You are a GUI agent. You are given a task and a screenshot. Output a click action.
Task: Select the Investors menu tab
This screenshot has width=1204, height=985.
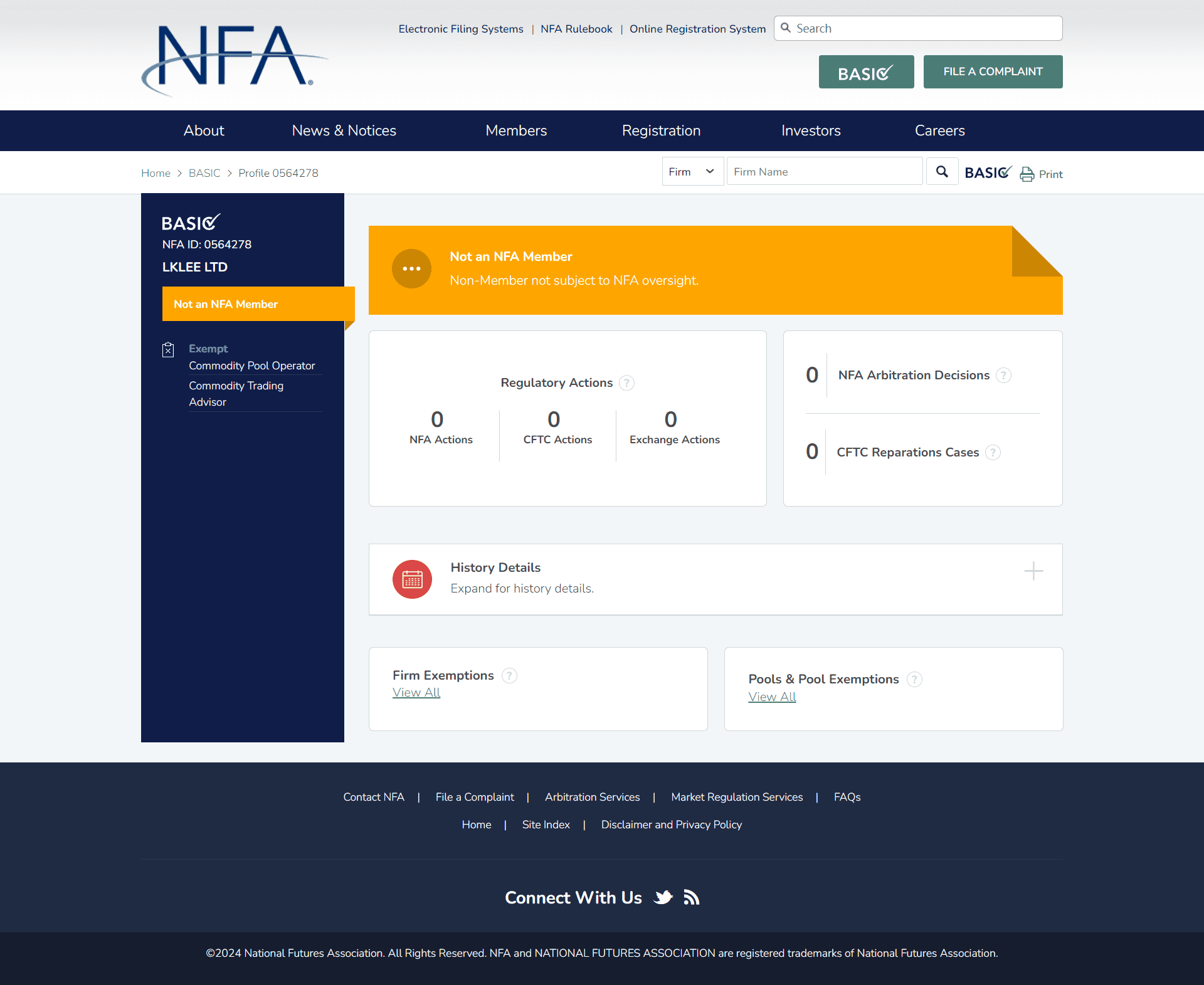[810, 130]
